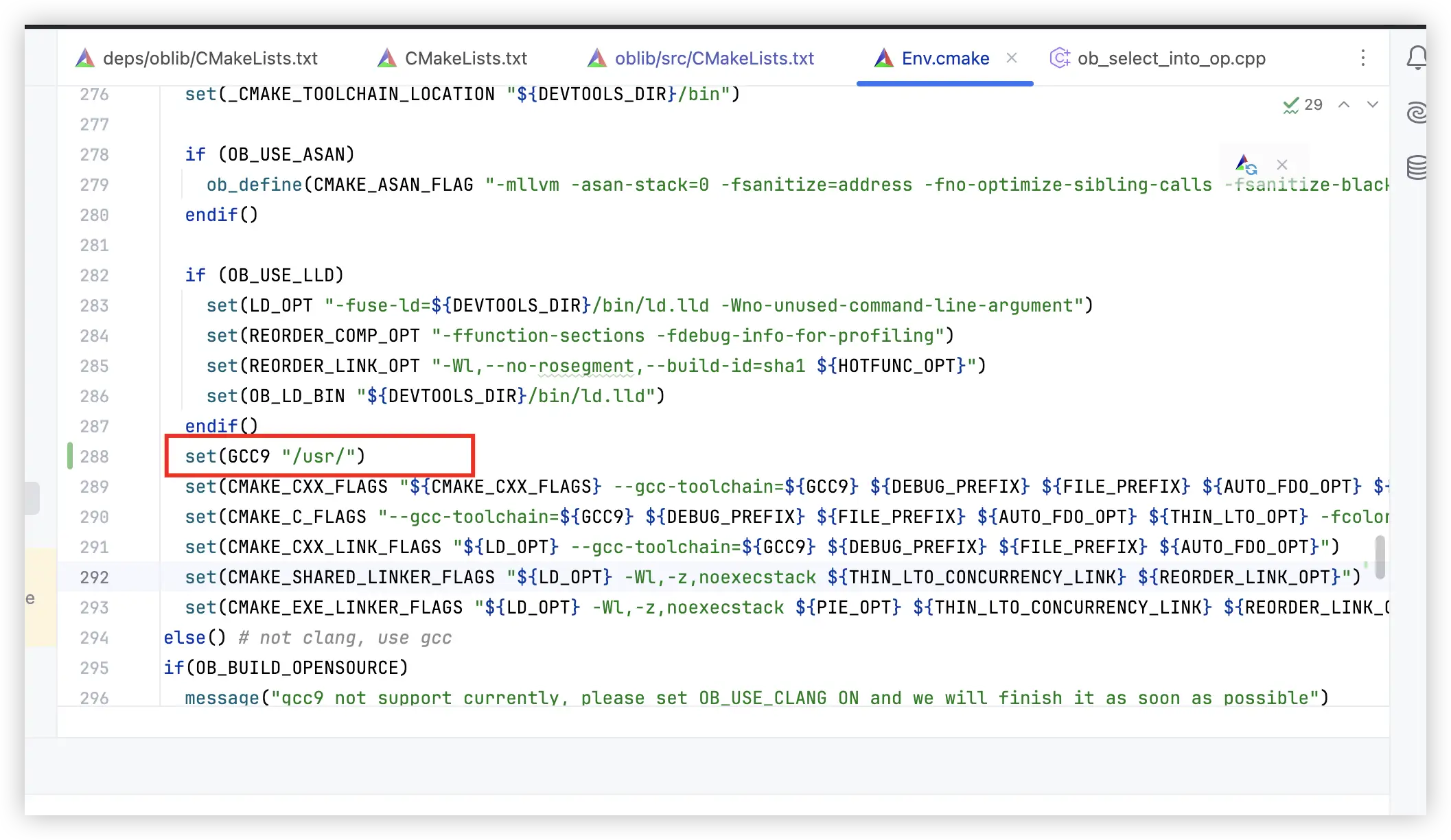This screenshot has height=840, width=1451.
Task: Place cursor on set(GCC9 "/usr/") line
Action: pyautogui.click(x=275, y=456)
